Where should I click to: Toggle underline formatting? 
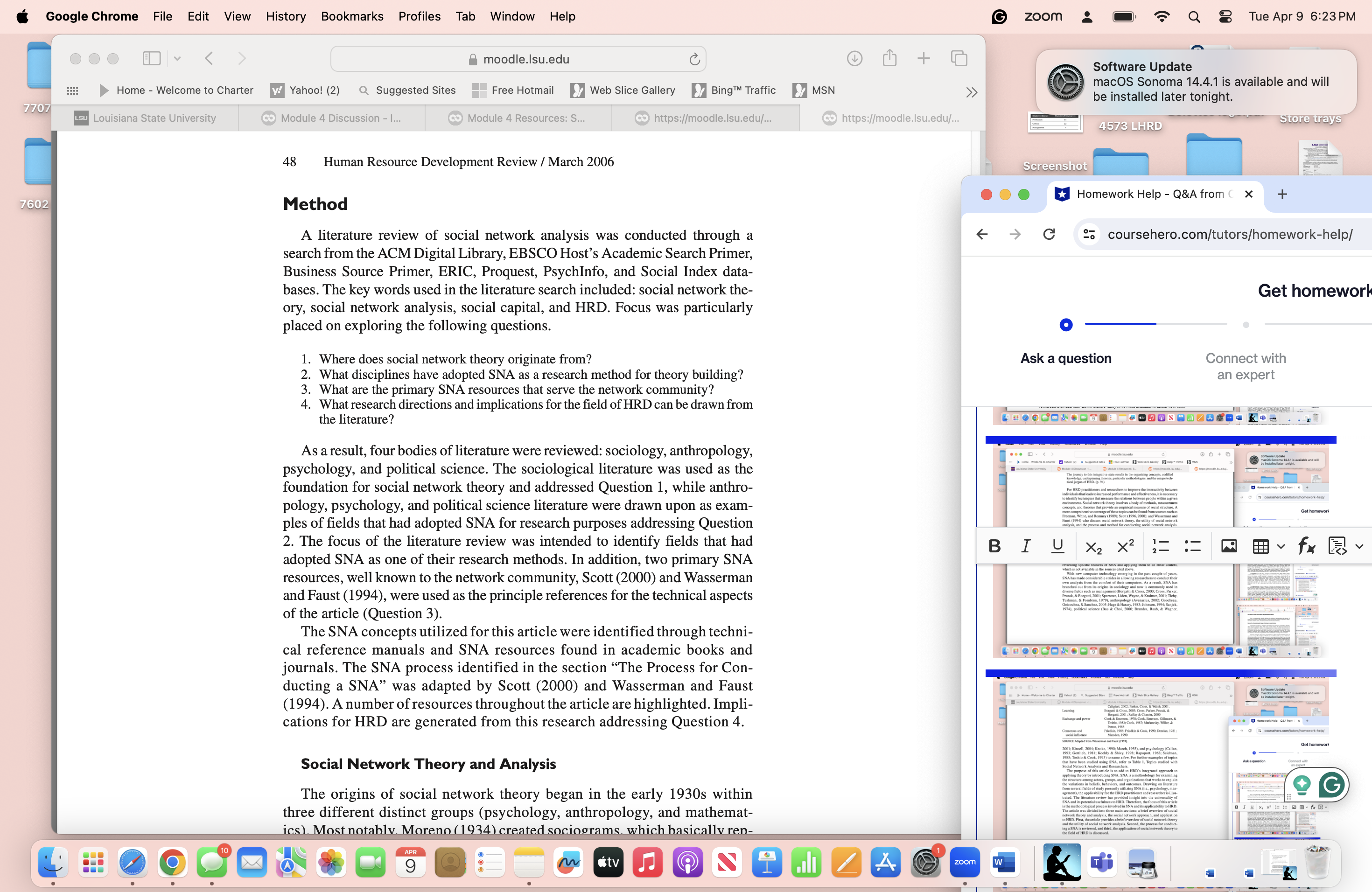[1058, 546]
